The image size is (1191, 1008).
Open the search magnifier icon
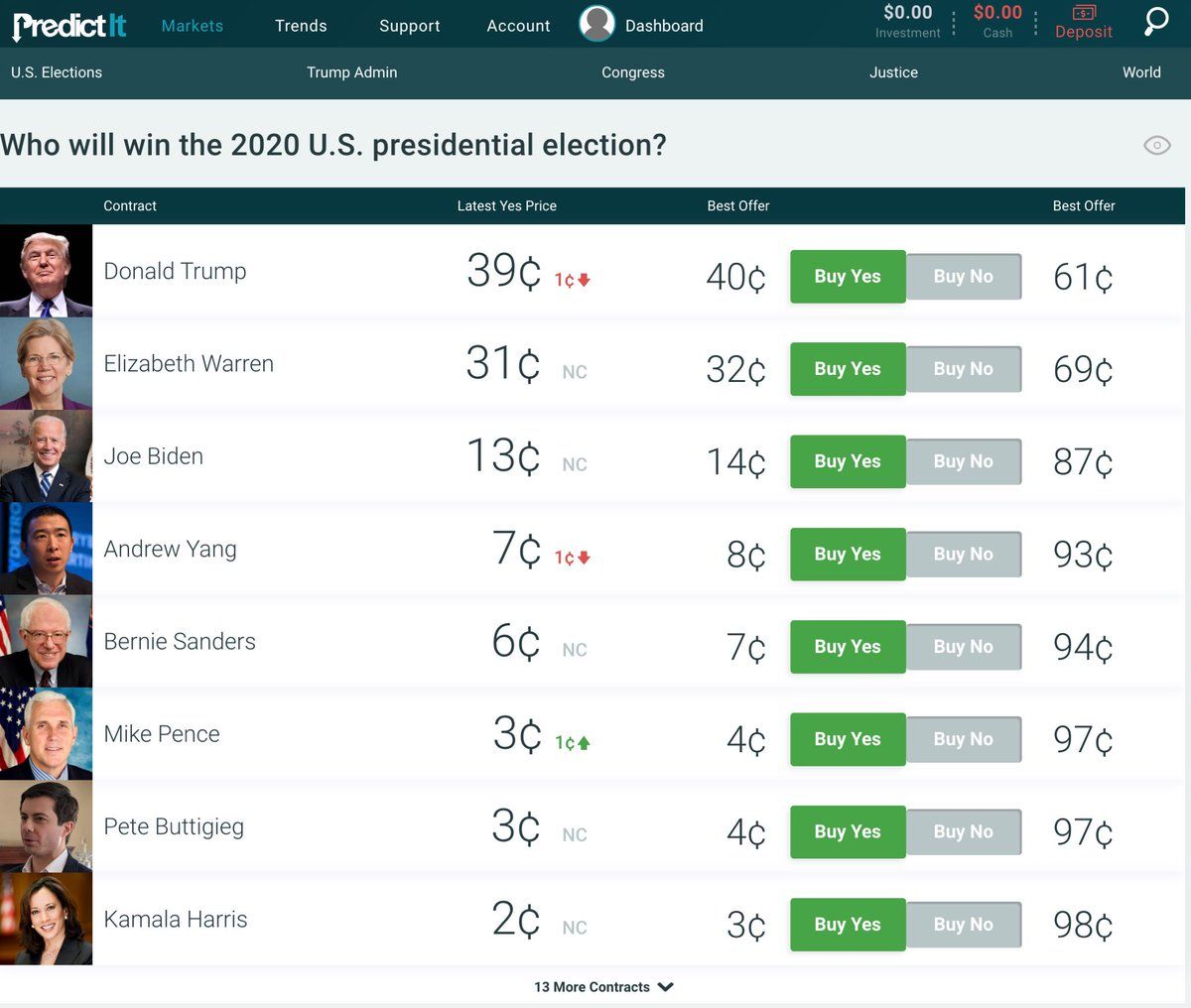pos(1156,22)
